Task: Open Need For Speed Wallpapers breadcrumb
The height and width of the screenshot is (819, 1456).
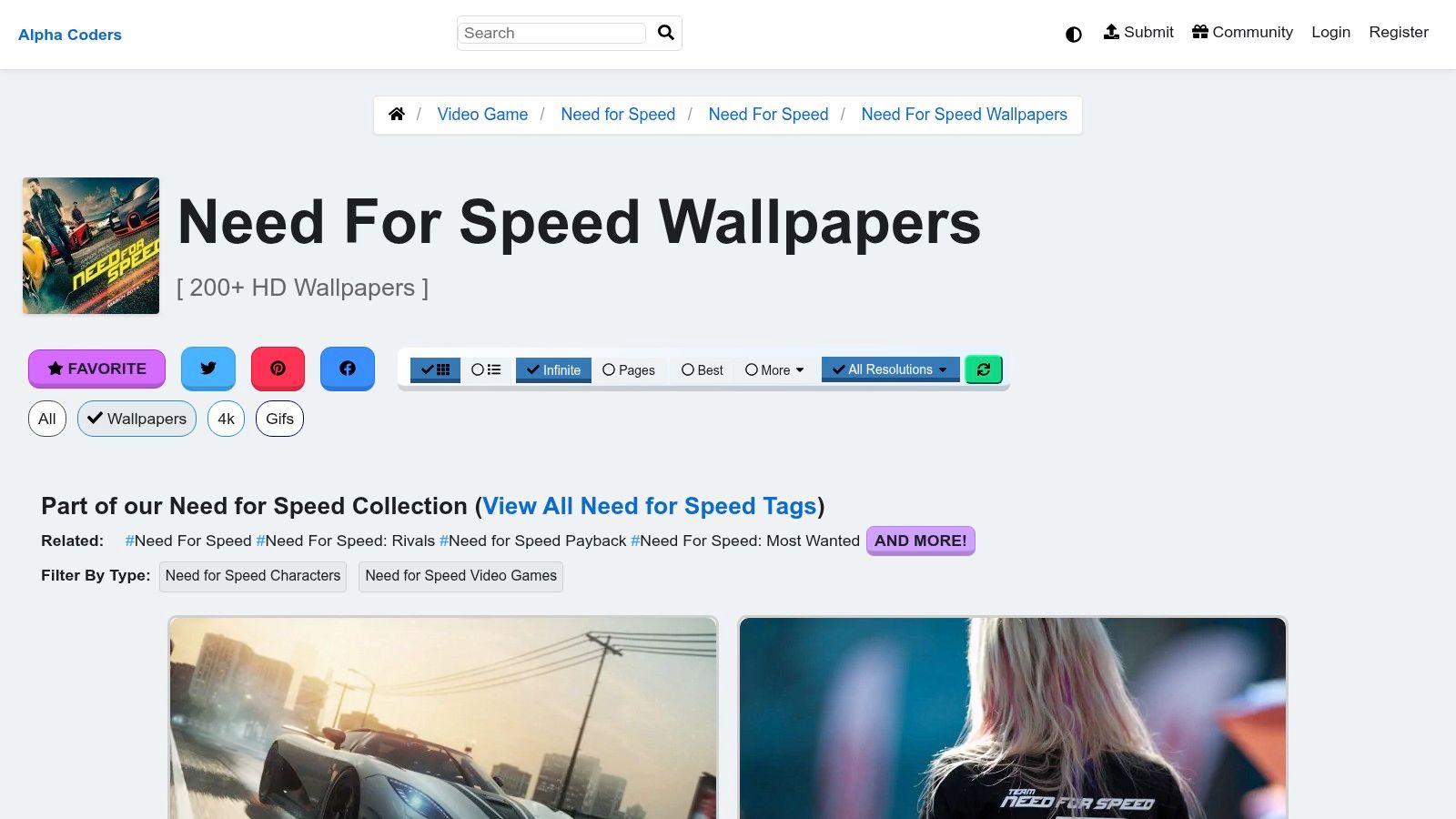Action: [964, 114]
